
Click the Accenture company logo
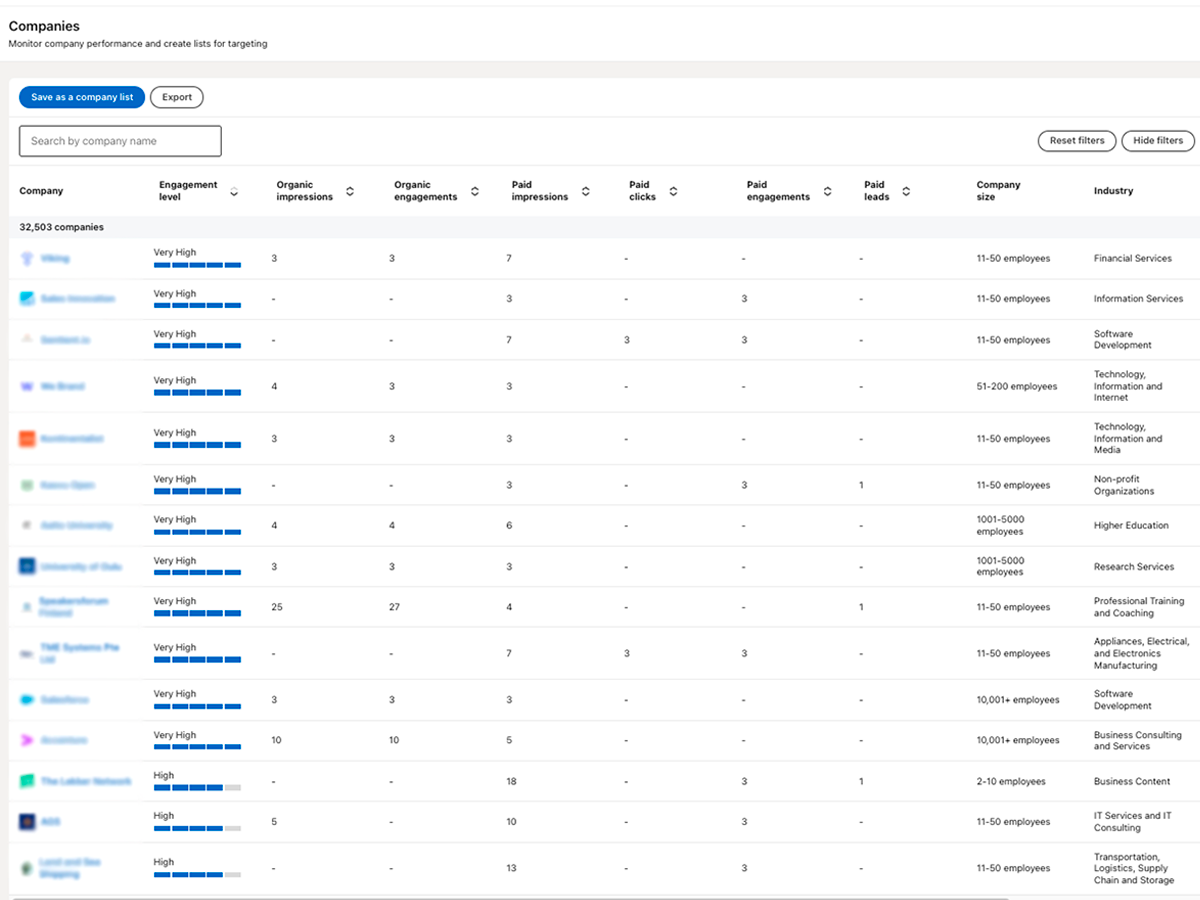click(x=27, y=740)
